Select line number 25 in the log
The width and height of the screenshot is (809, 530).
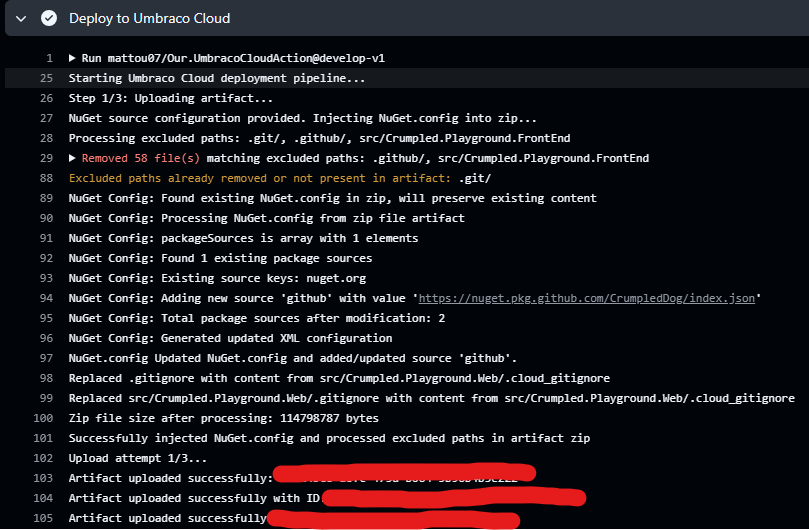pyautogui.click(x=45, y=78)
